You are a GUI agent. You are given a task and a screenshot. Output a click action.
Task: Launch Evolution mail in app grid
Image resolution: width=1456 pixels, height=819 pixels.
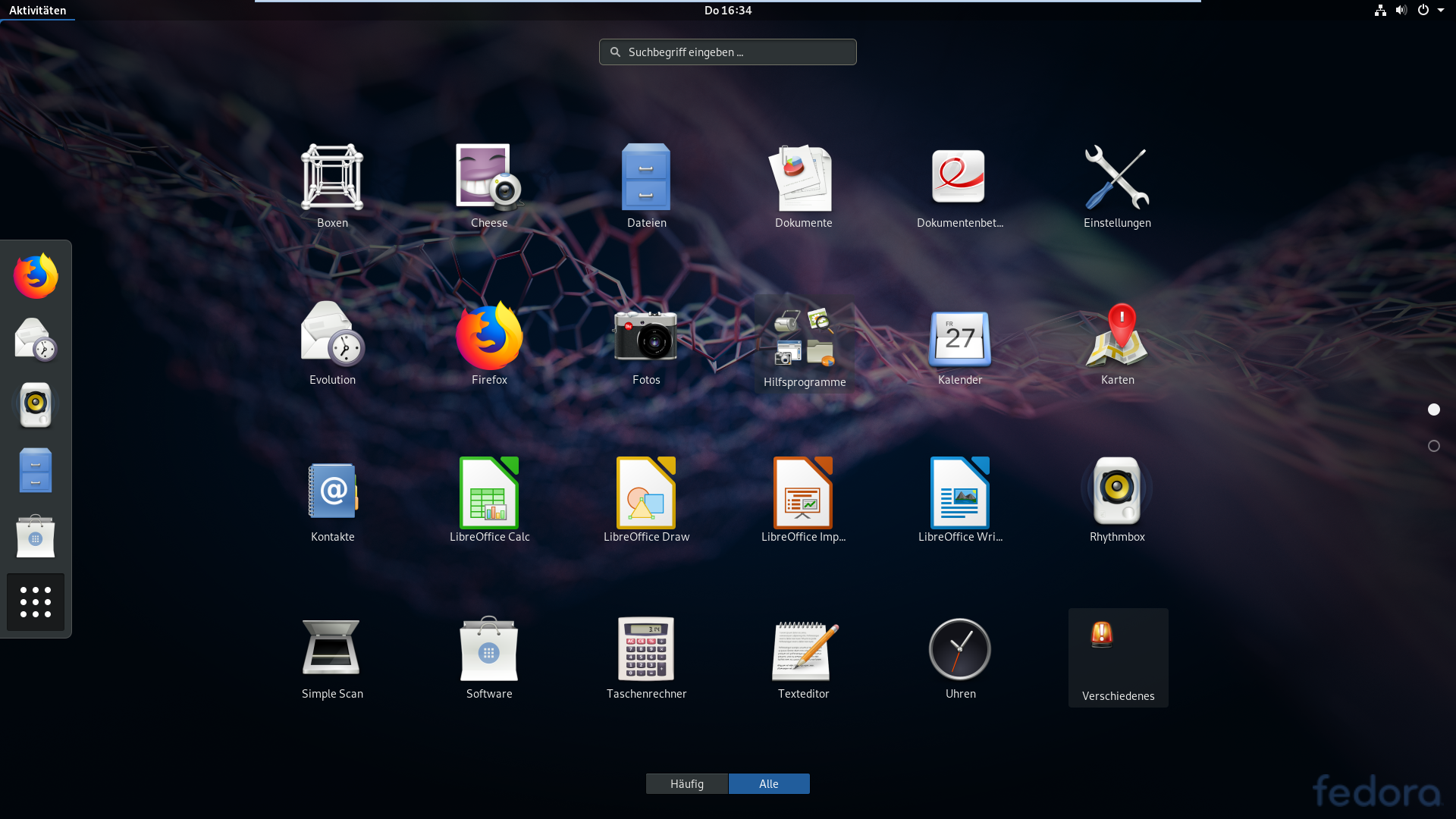tap(332, 343)
